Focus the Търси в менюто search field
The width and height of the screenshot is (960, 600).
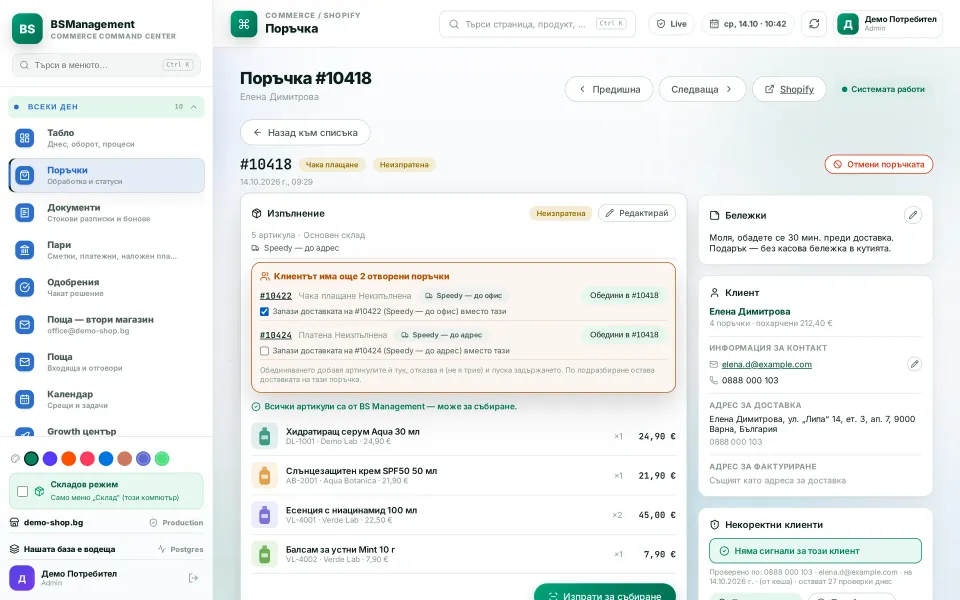pos(106,65)
